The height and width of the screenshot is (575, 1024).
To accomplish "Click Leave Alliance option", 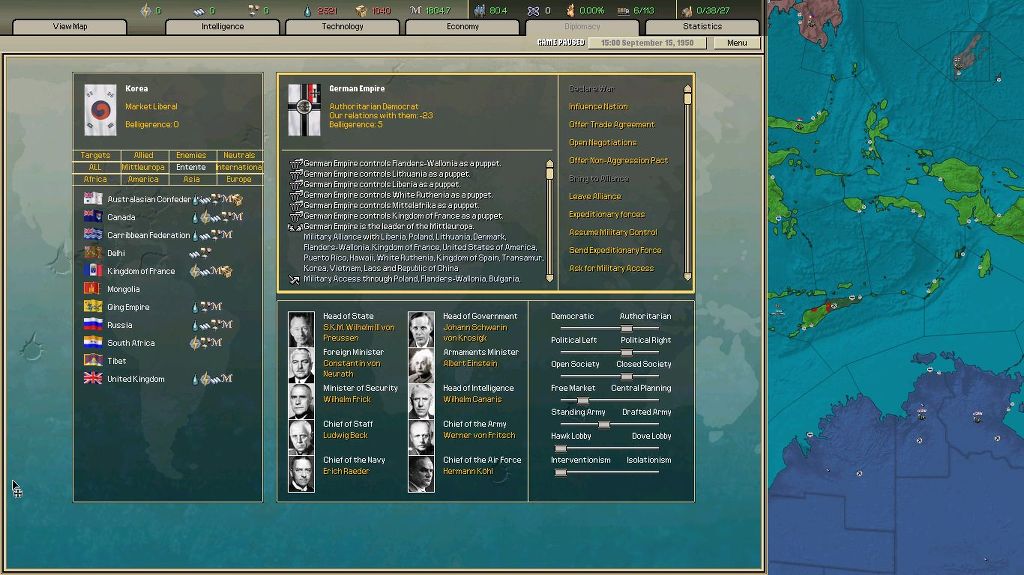I will [x=595, y=196].
